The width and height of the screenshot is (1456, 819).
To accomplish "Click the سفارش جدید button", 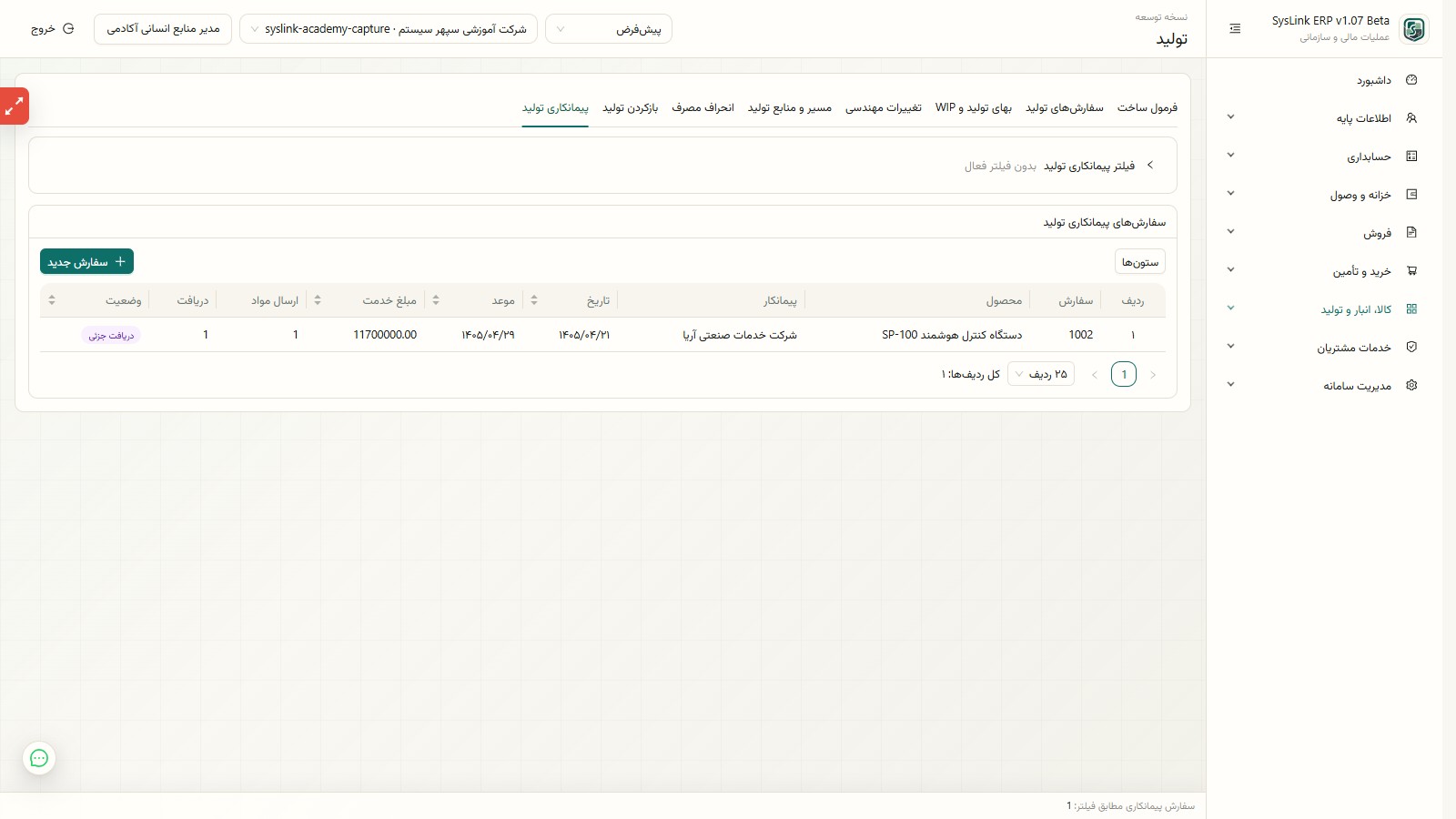I will tap(87, 262).
